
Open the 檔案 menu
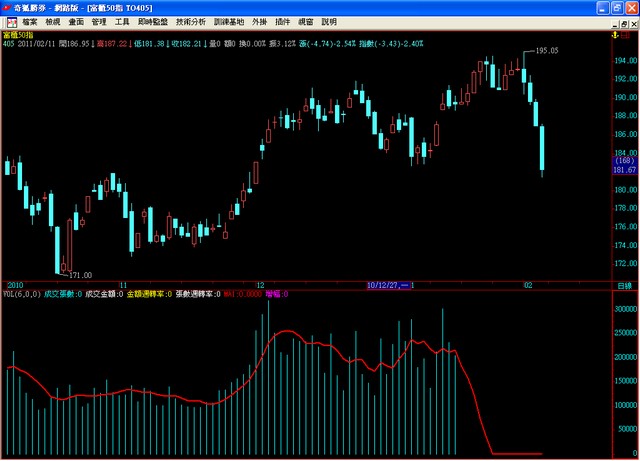pyautogui.click(x=30, y=21)
